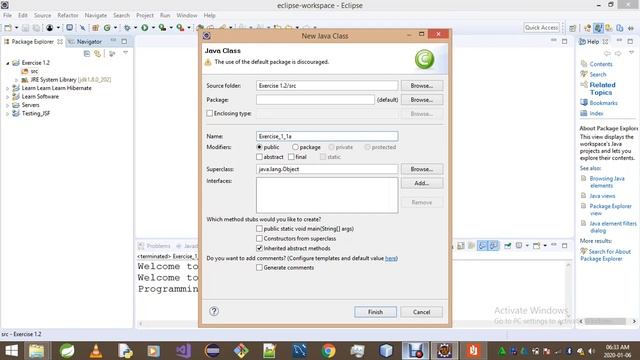Viewport: 640px width, 360px height.
Task: Click Browse next to Package field
Action: tap(422, 100)
